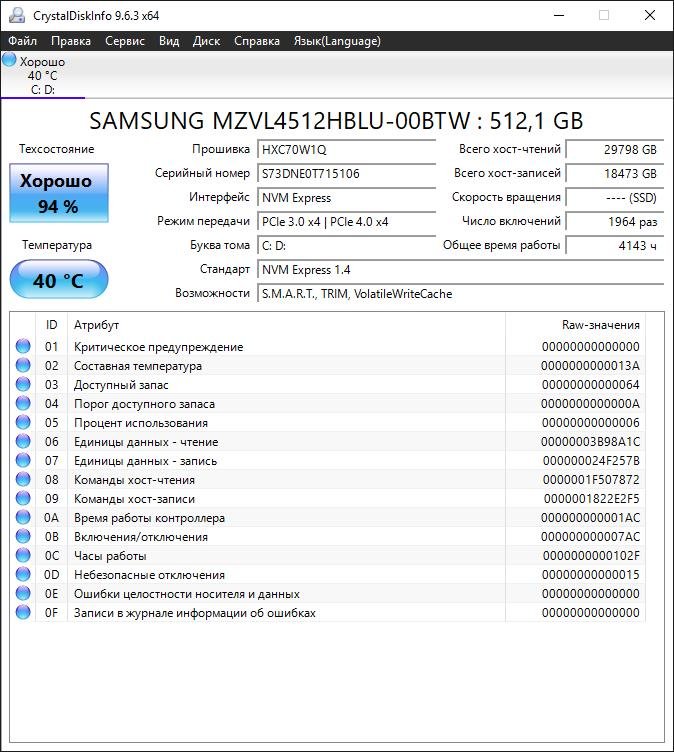The width and height of the screenshot is (674, 752).
Task: Click the Raw-значения column header
Action: tap(575, 325)
